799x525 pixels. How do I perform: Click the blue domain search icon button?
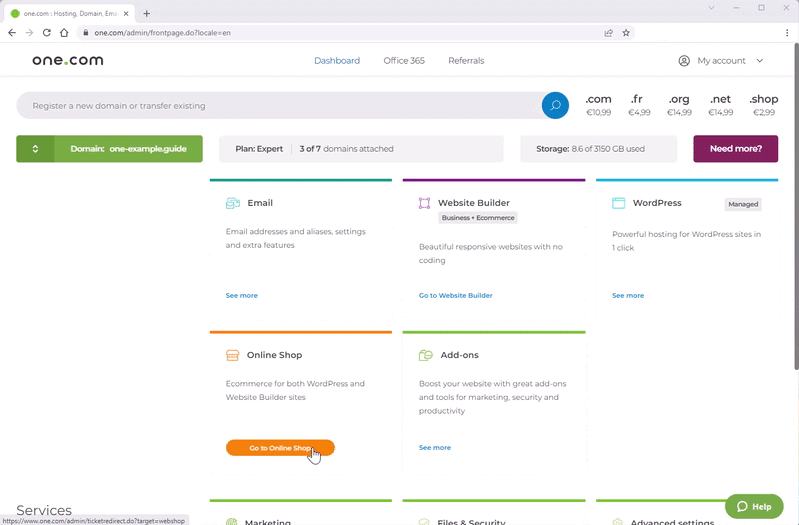click(555, 106)
